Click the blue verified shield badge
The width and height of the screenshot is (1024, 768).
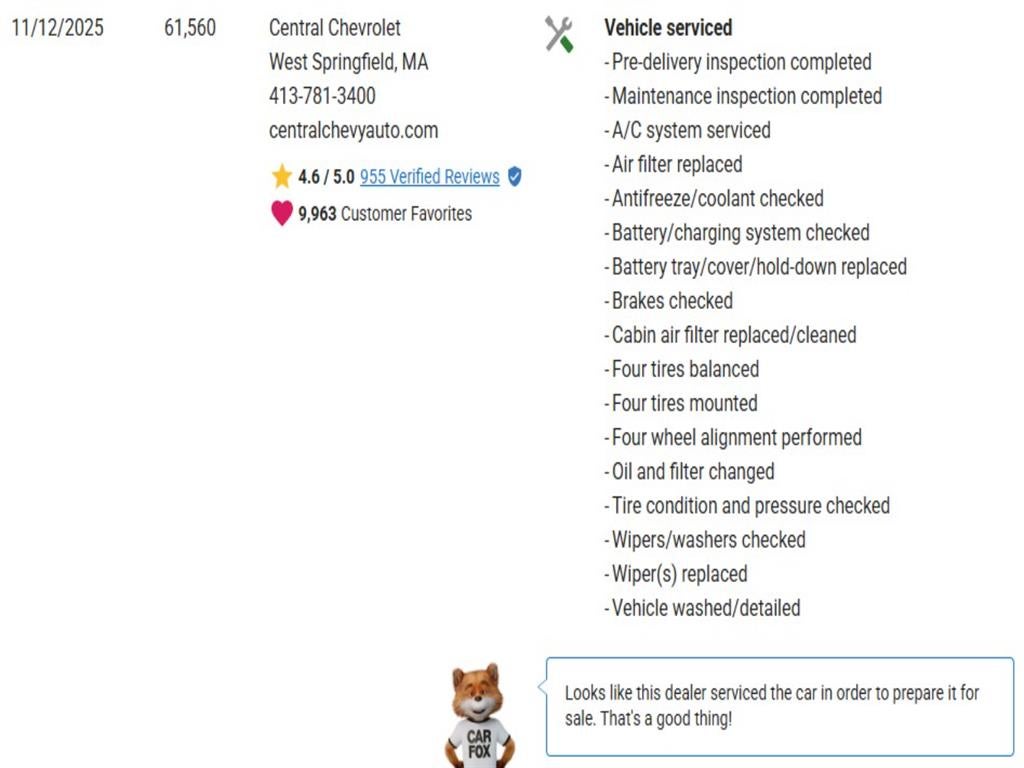point(514,177)
